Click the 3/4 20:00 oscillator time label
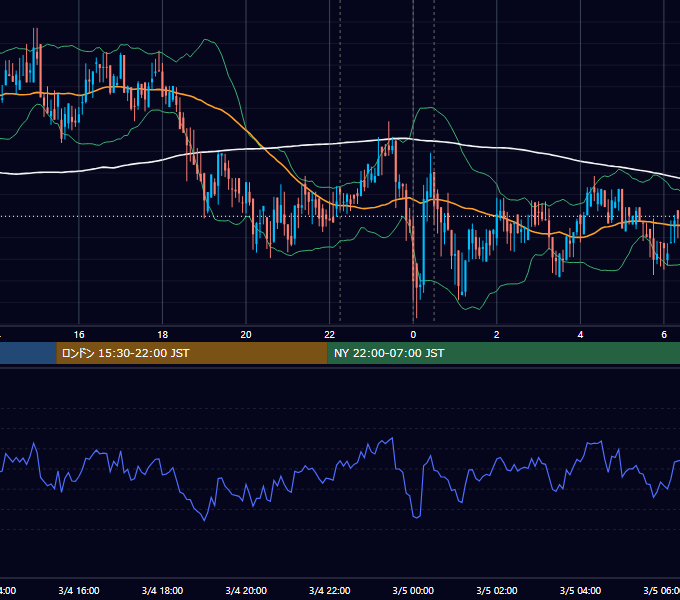Viewport: 680px width, 600px height. tap(246, 590)
